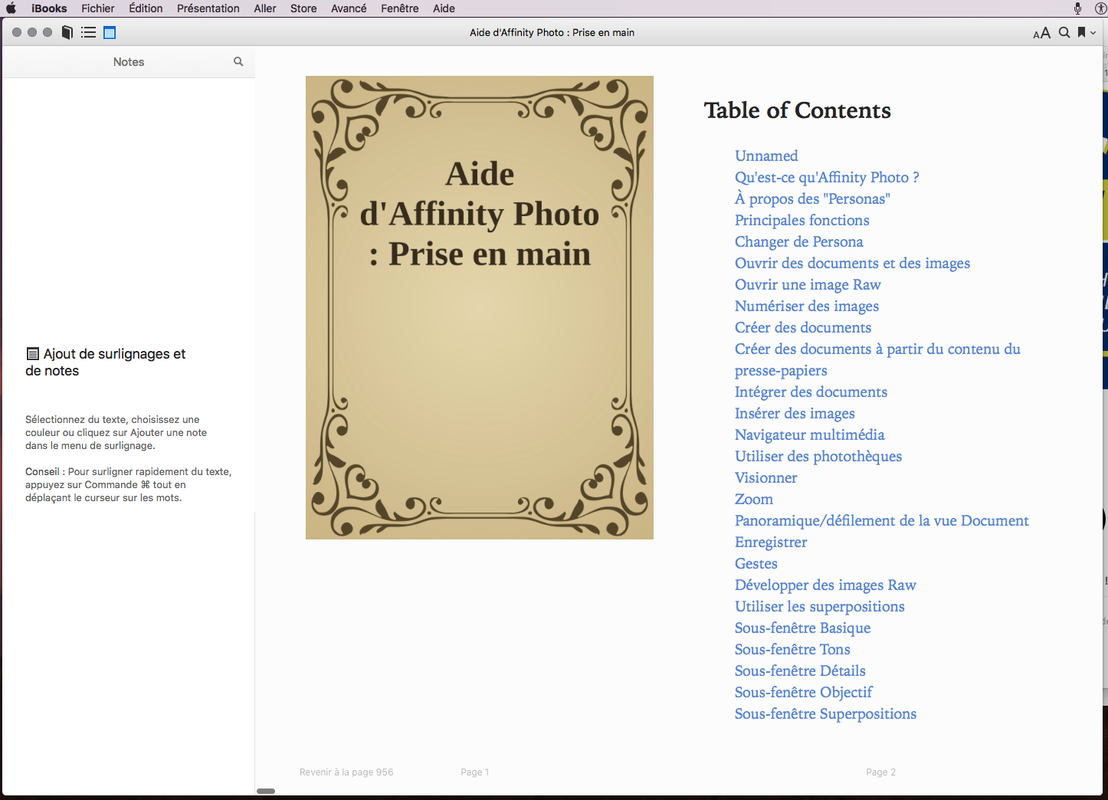This screenshot has width=1108, height=800.
Task: Open À propos des "Personas" link
Action: click(x=812, y=199)
